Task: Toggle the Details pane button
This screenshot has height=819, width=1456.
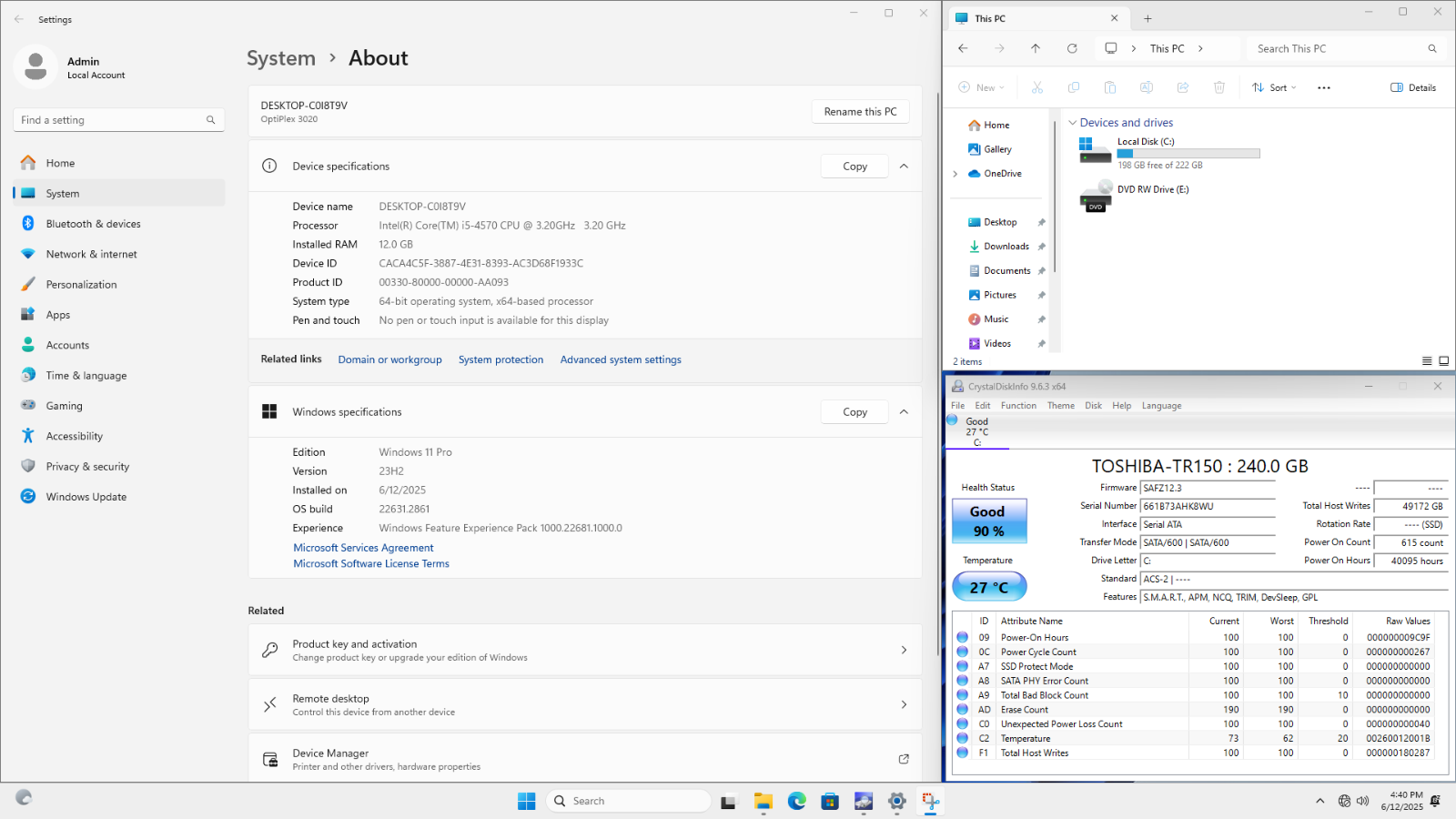Action: coord(1413,87)
